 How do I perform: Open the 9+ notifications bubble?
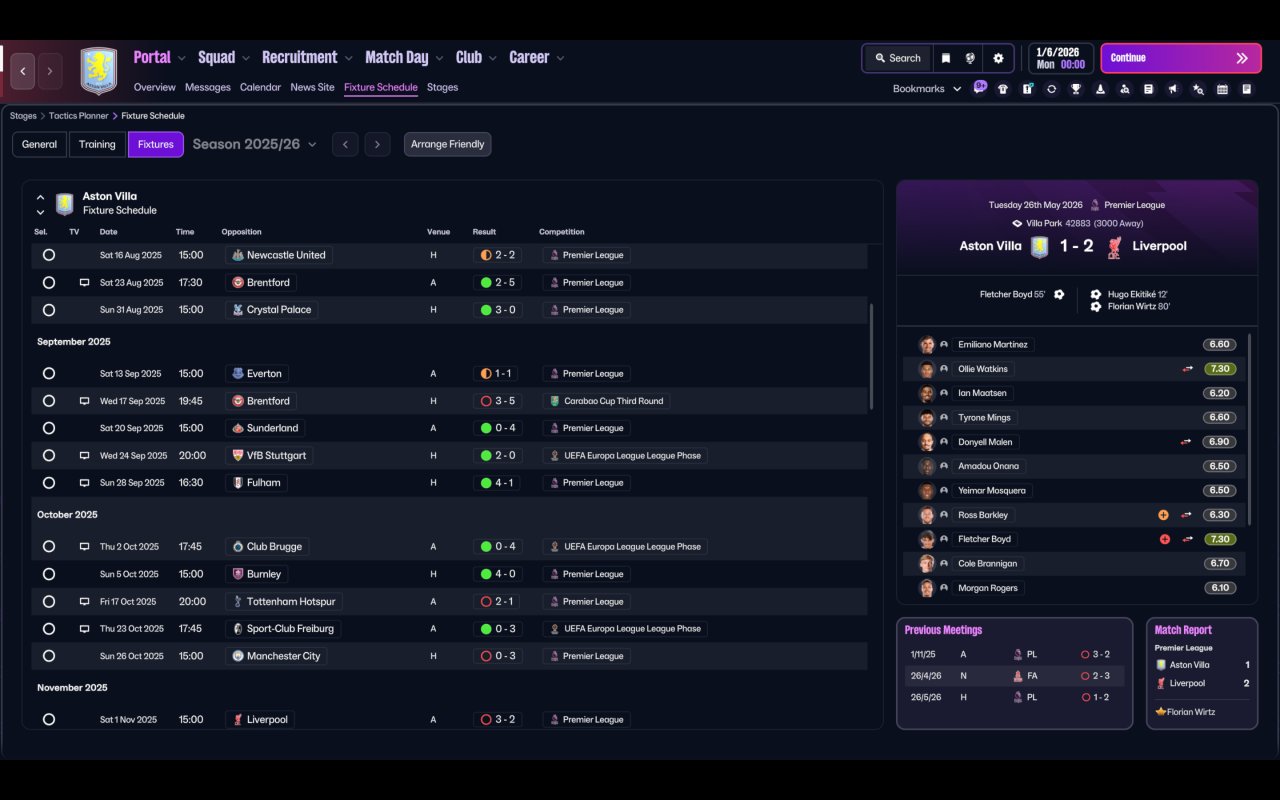click(x=980, y=87)
